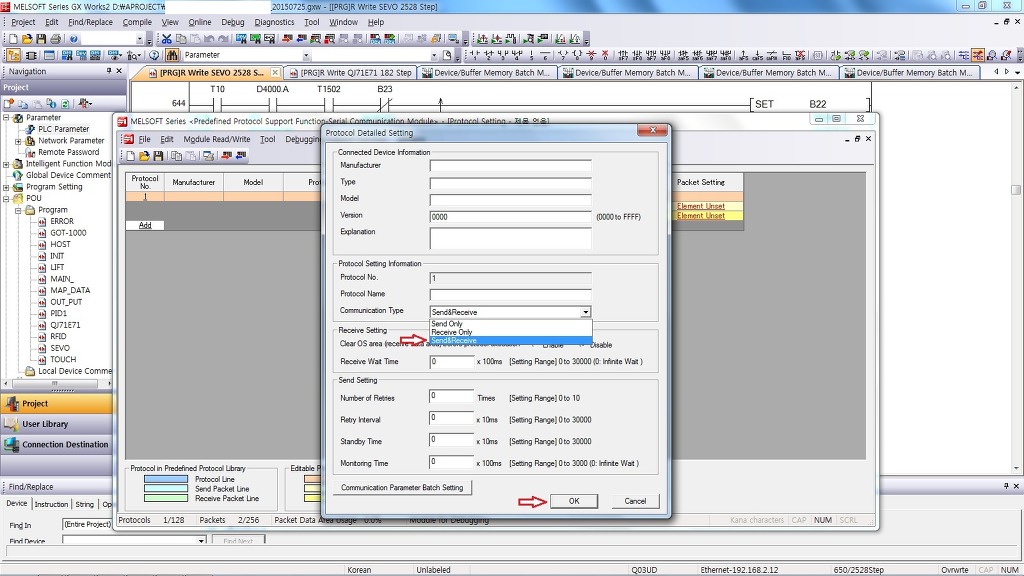Click the Save icon in Protocol Setting toolbar
Image resolution: width=1024 pixels, height=576 pixels.
[x=158, y=156]
